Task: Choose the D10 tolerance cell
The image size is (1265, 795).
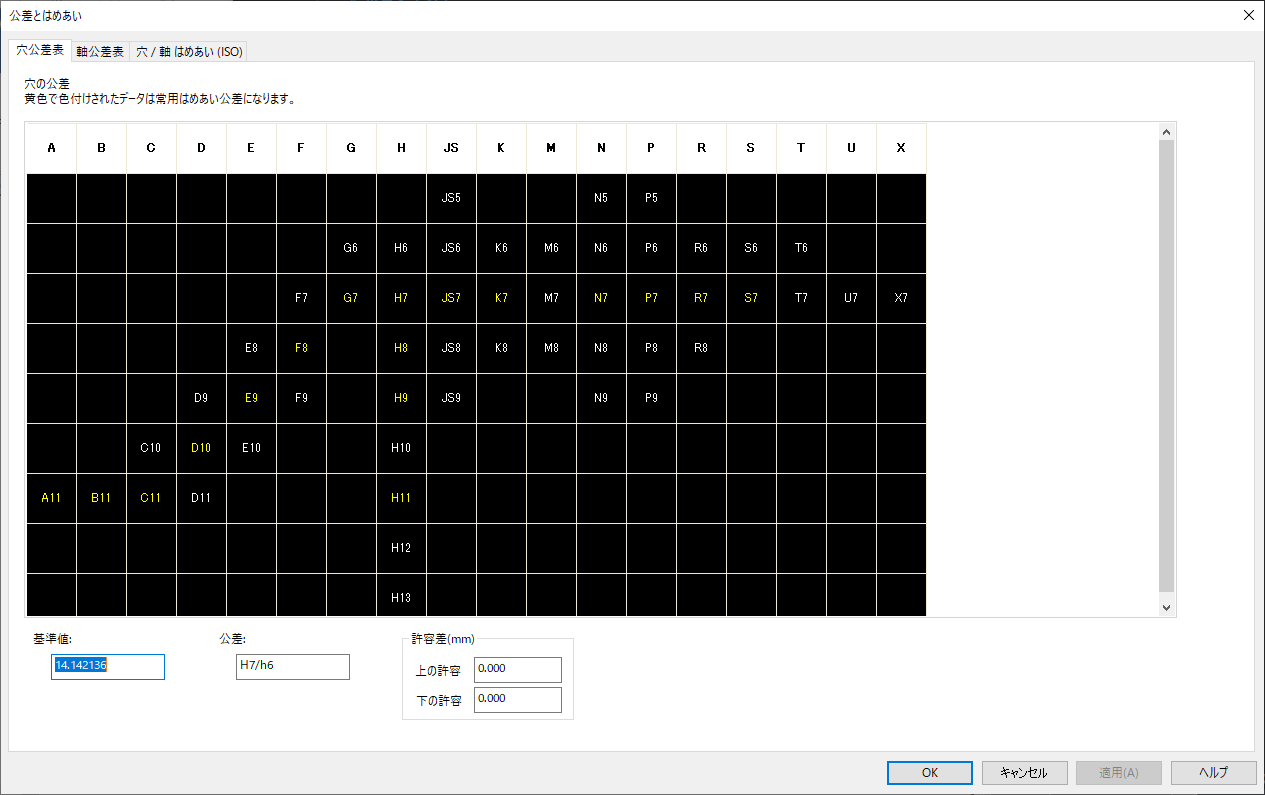Action: coord(201,448)
